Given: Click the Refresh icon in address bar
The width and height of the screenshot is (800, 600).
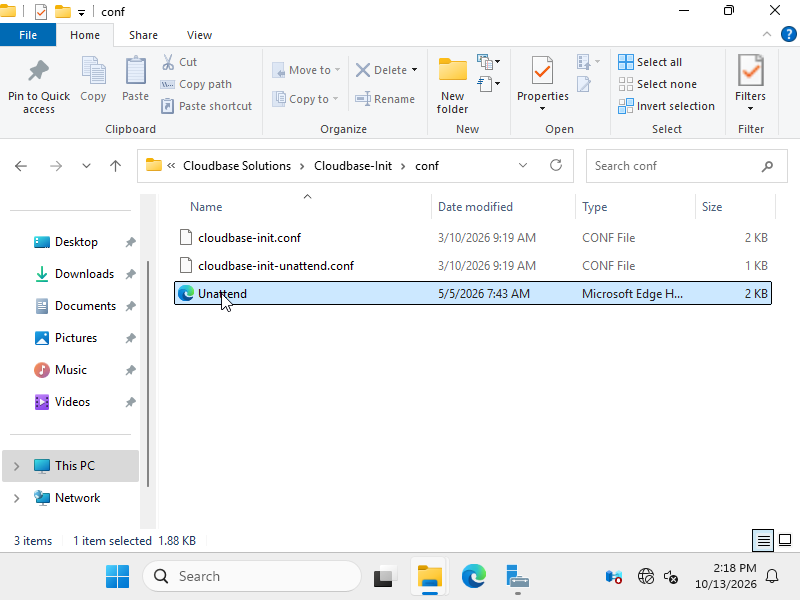Looking at the screenshot, I should pyautogui.click(x=556, y=165).
